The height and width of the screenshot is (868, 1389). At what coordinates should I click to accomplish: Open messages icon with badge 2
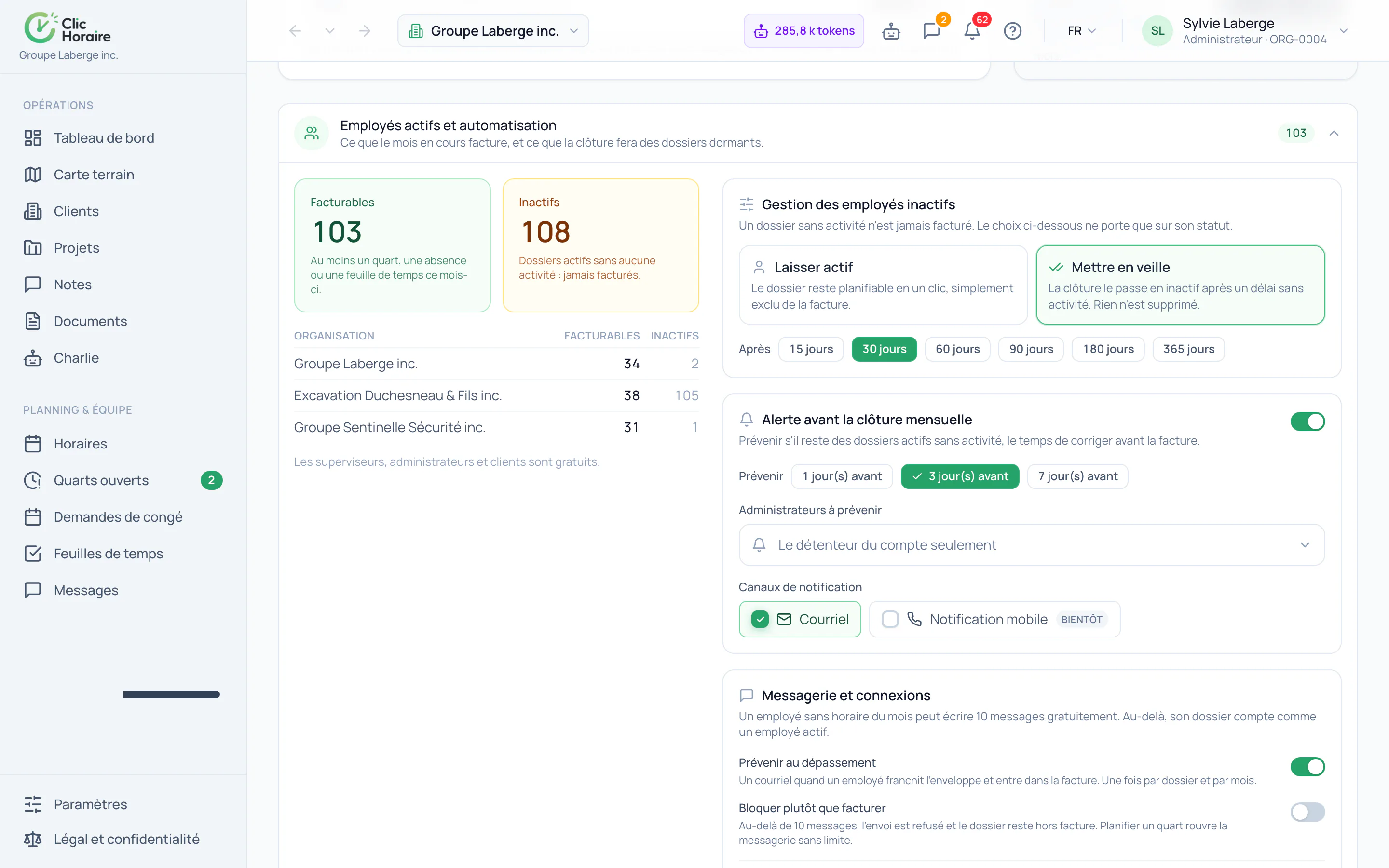(932, 31)
